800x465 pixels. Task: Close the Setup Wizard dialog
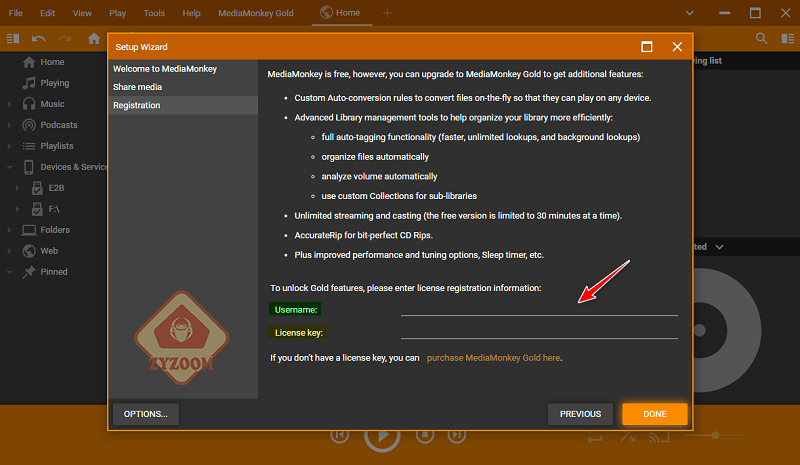(x=677, y=47)
